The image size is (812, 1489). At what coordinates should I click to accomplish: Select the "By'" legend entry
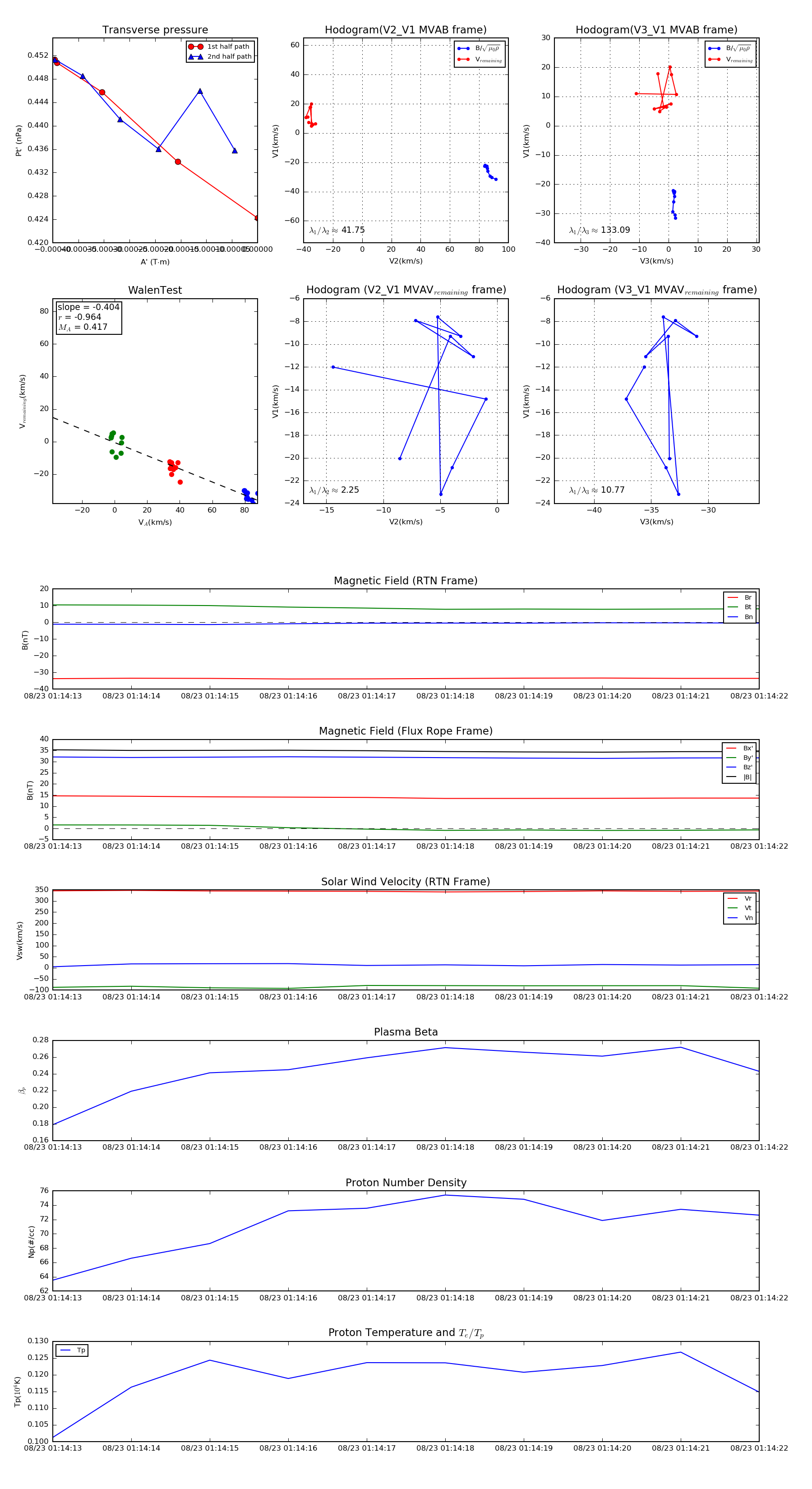(x=739, y=758)
